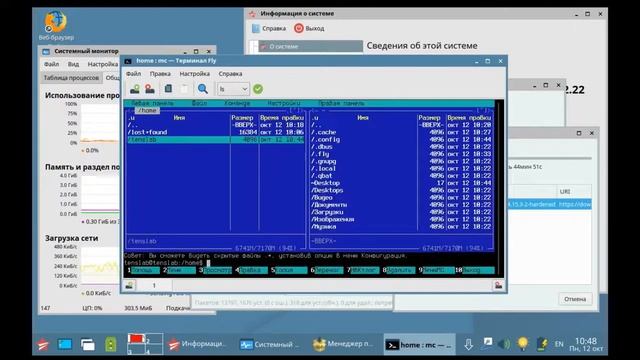Viewport: 640px width, 360px height.
Task: Select /.. row in left mc panel
Action: [x=216, y=125]
